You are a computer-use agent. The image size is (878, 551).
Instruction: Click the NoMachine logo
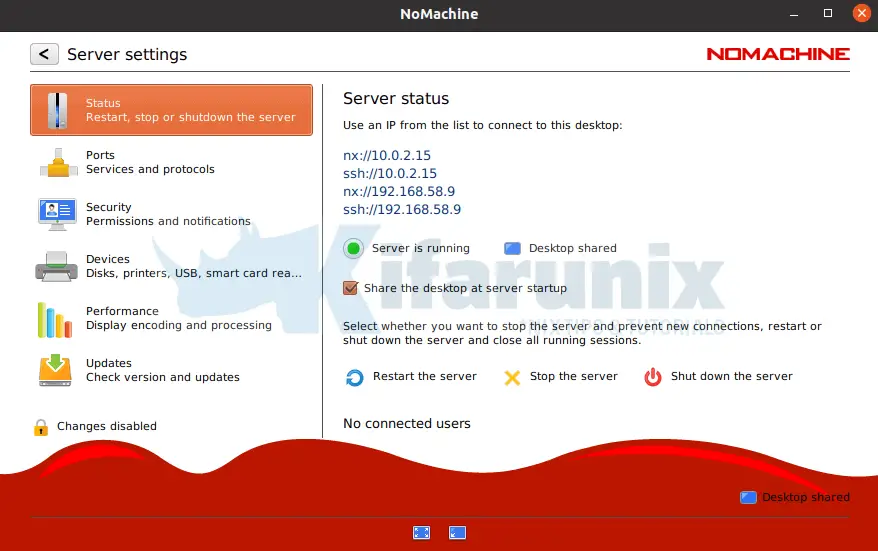tap(778, 54)
